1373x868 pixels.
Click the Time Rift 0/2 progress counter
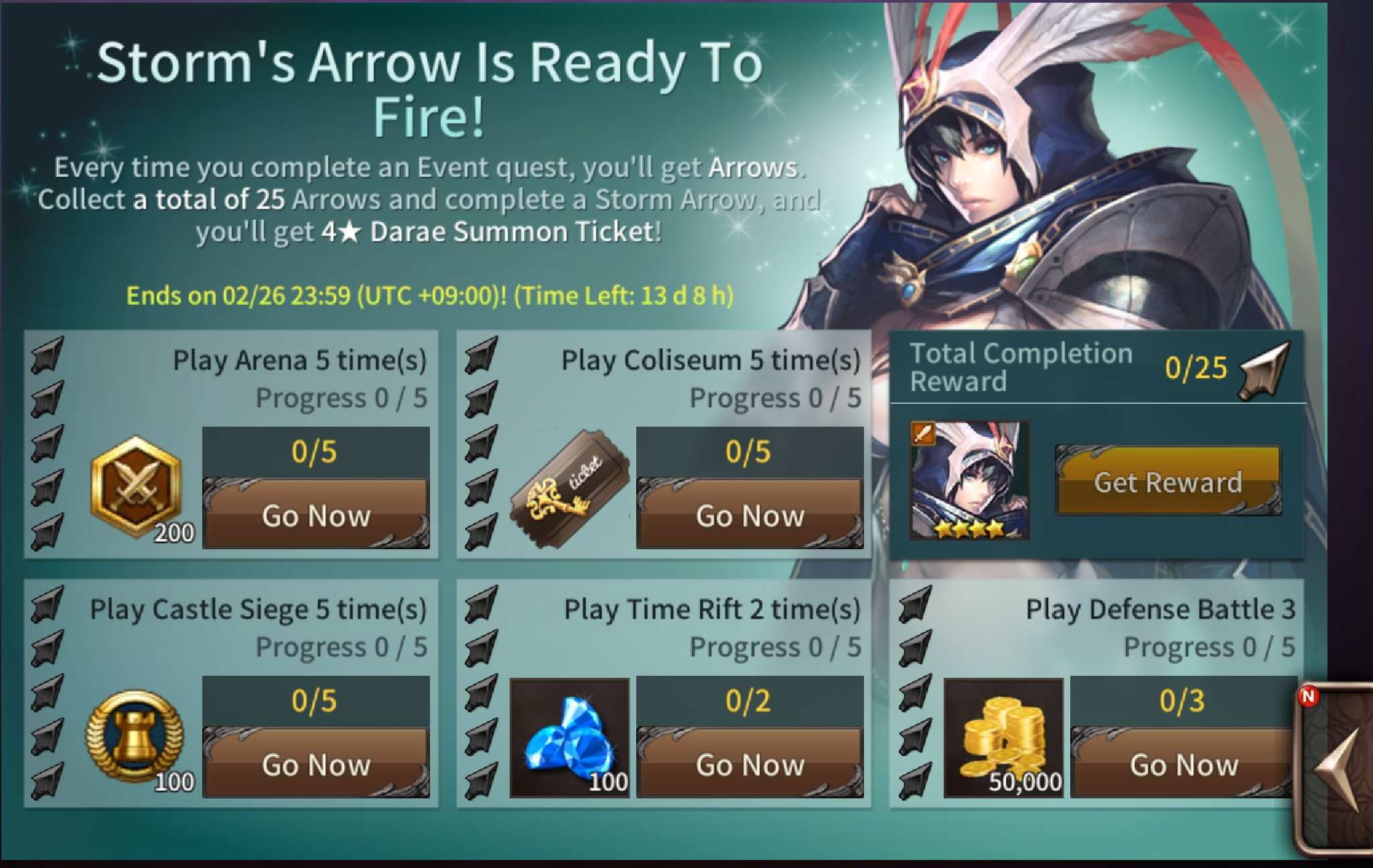(x=749, y=701)
